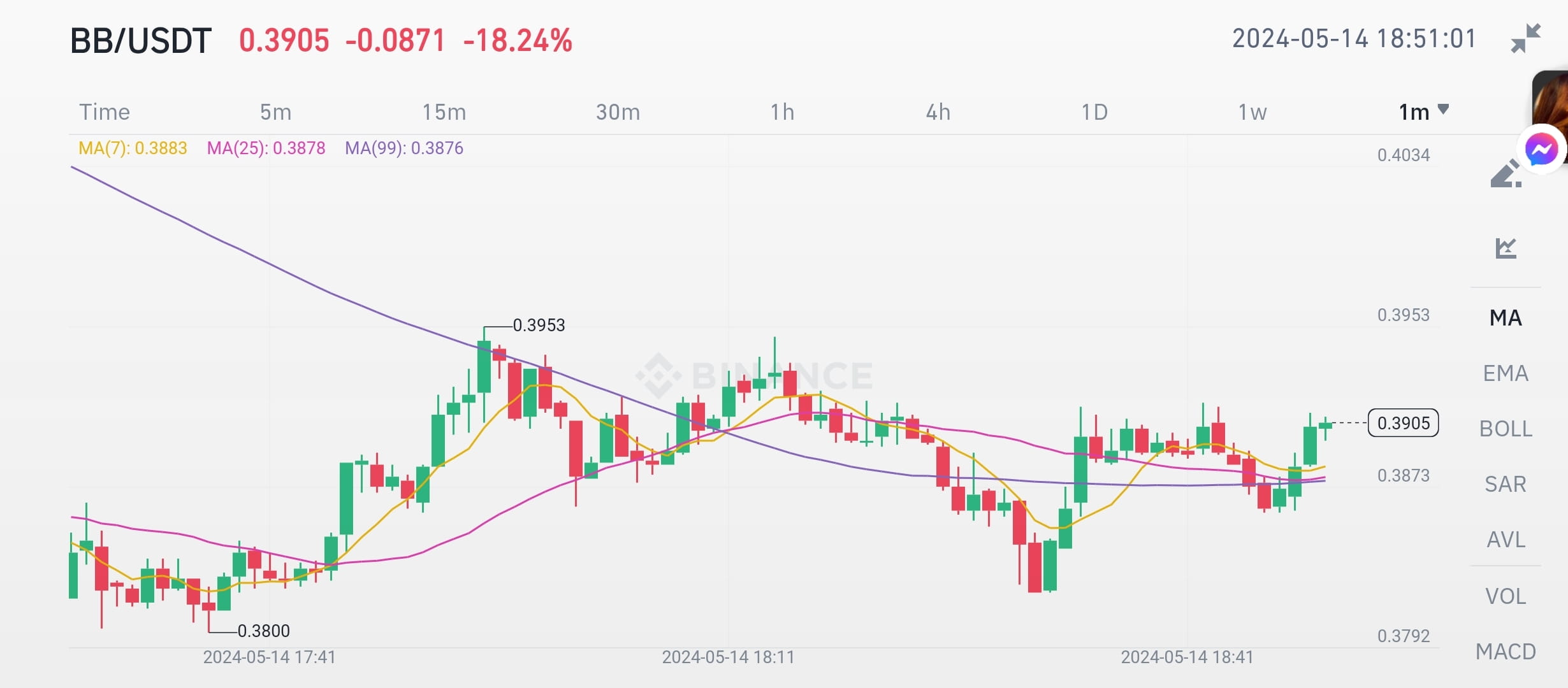Show the MACD indicator panel
The image size is (1568, 688).
tap(1506, 651)
